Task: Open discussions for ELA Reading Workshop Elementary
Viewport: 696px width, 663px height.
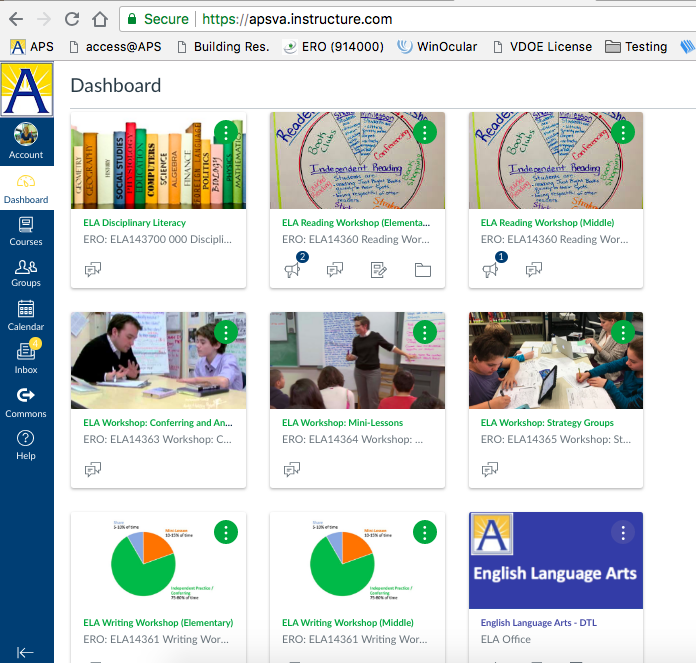Action: point(335,269)
